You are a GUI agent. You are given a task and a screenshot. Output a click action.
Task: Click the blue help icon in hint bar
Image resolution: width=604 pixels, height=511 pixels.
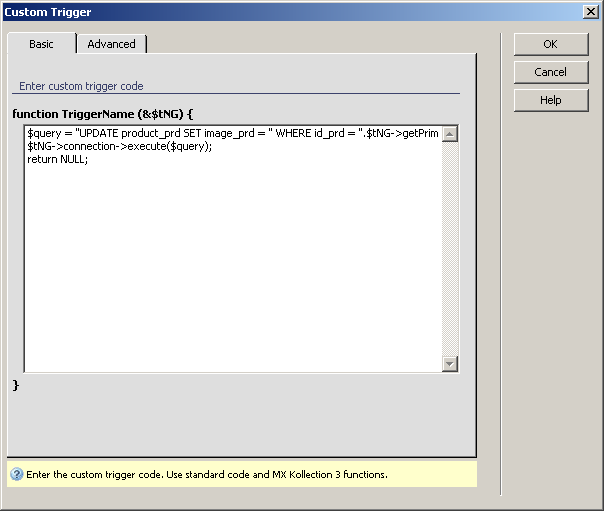point(17,474)
